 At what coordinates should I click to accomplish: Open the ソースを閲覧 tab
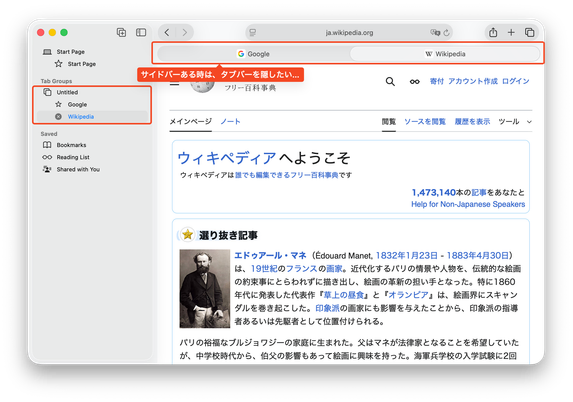click(425, 121)
